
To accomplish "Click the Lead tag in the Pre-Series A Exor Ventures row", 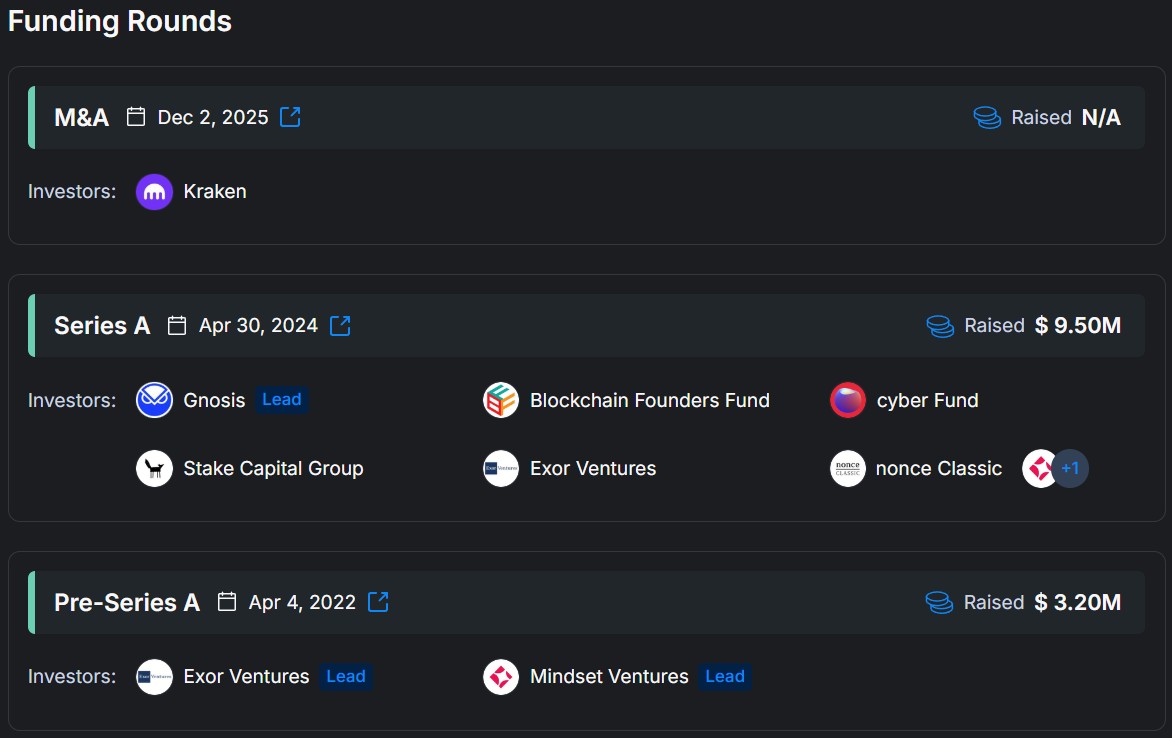I will coord(346,677).
